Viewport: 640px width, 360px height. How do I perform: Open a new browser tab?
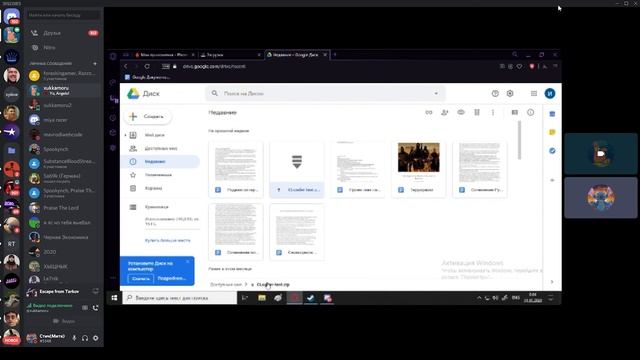(x=335, y=54)
